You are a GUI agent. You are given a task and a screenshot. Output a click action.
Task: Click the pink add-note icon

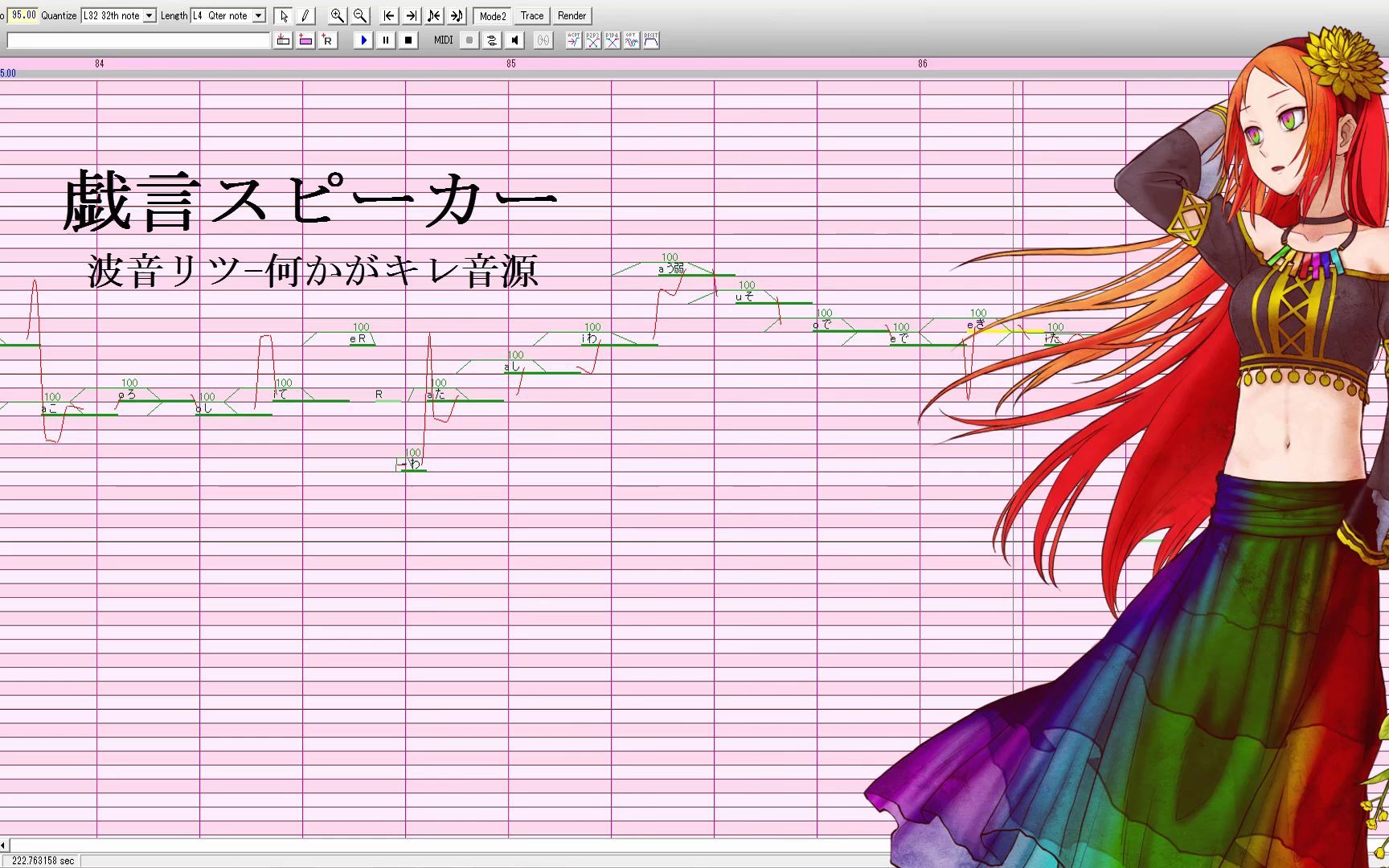[x=305, y=40]
